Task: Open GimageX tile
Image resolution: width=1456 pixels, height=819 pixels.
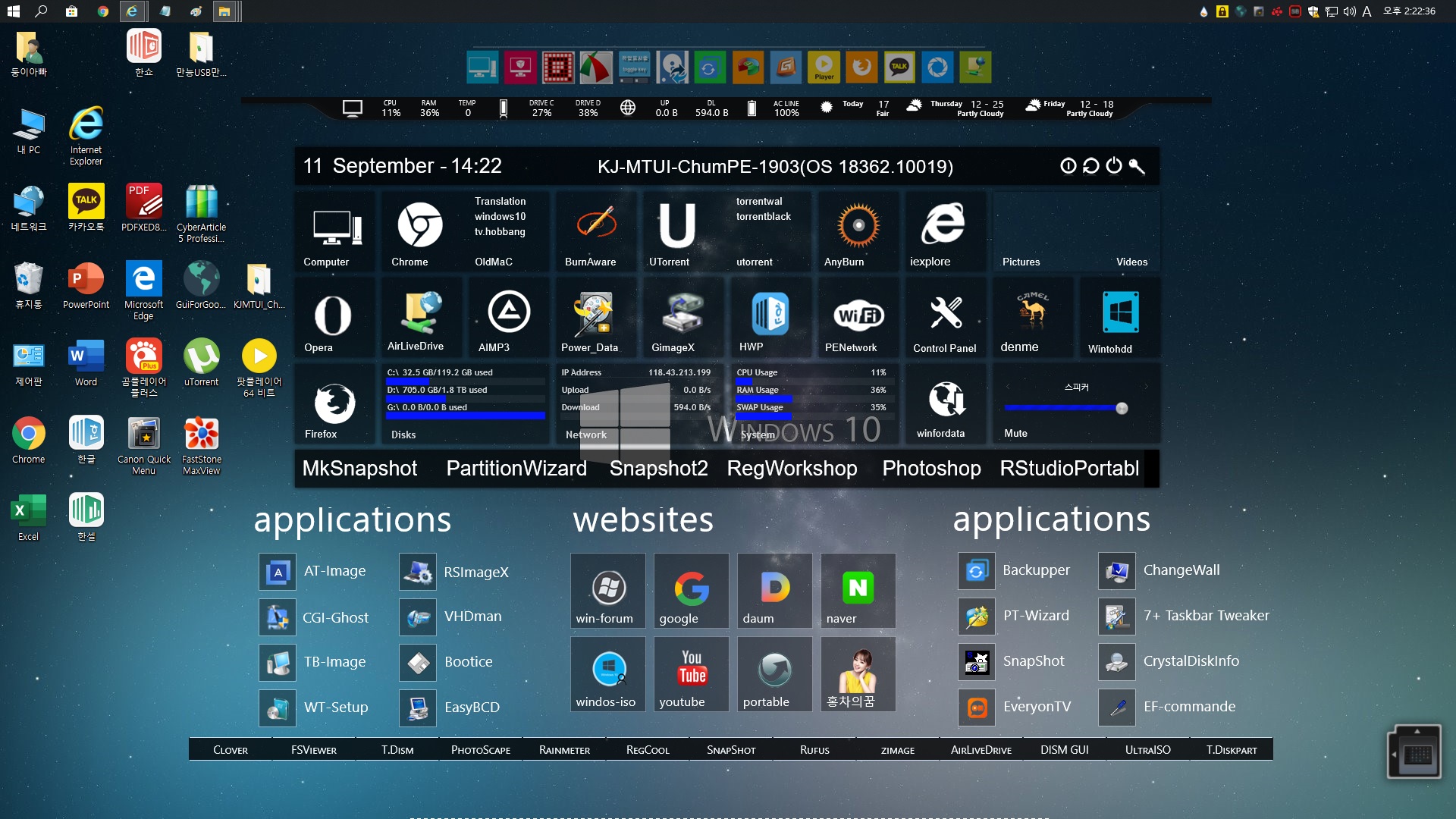Action: pos(682,317)
